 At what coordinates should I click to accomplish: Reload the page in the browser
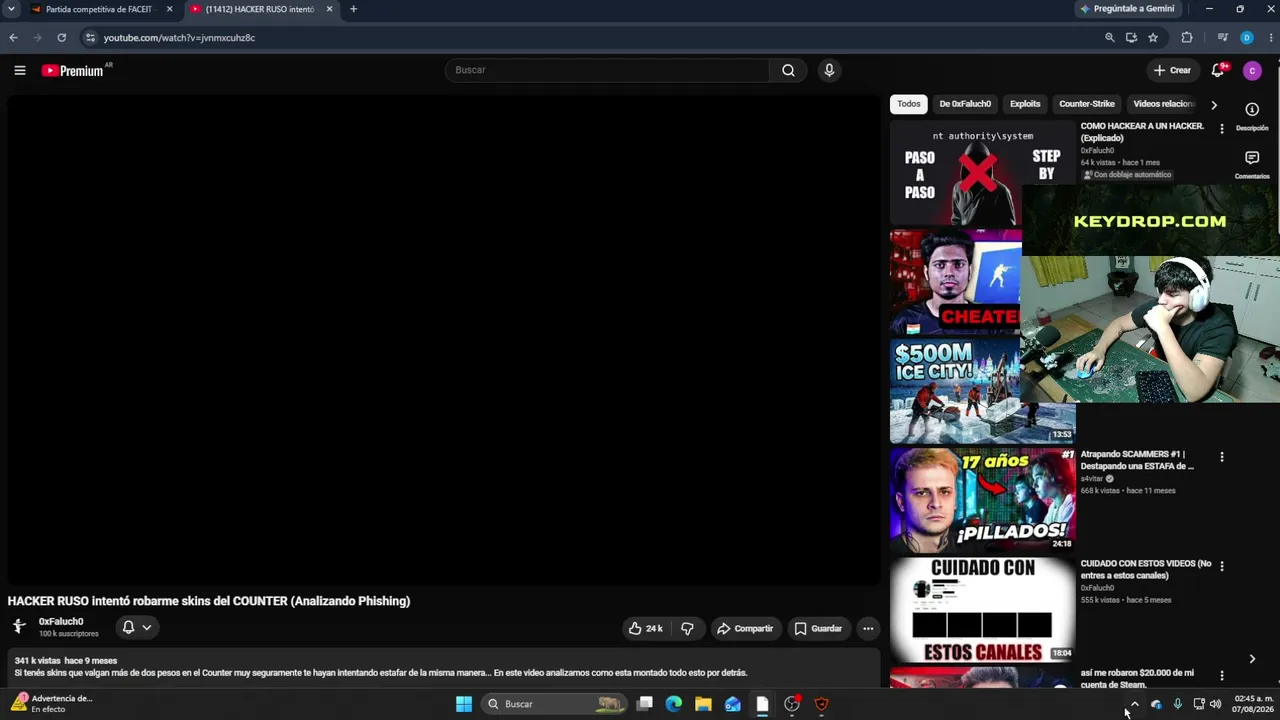pyautogui.click(x=61, y=38)
